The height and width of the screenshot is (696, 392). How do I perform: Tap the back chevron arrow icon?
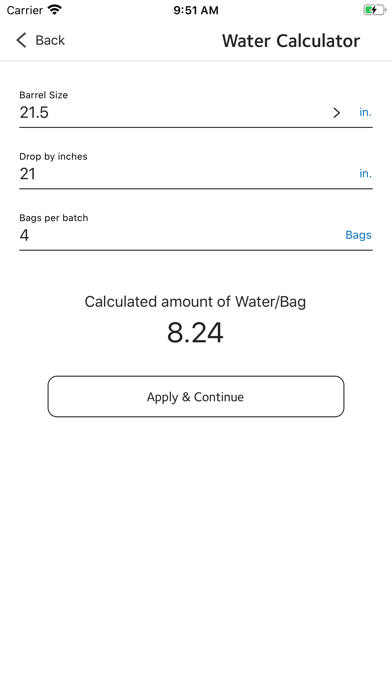coord(21,40)
